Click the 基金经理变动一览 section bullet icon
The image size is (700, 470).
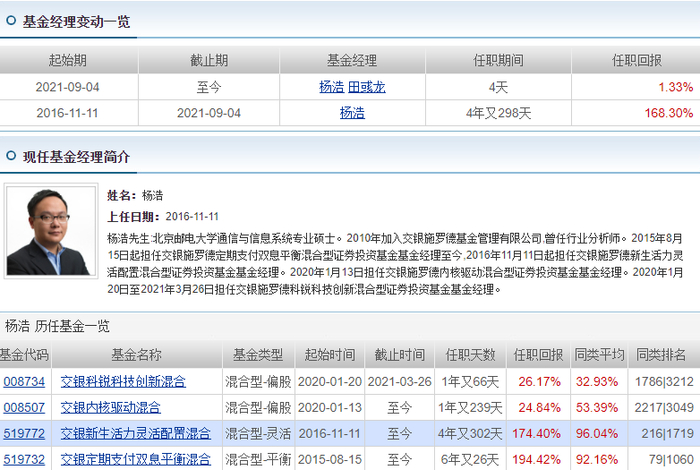(11, 21)
